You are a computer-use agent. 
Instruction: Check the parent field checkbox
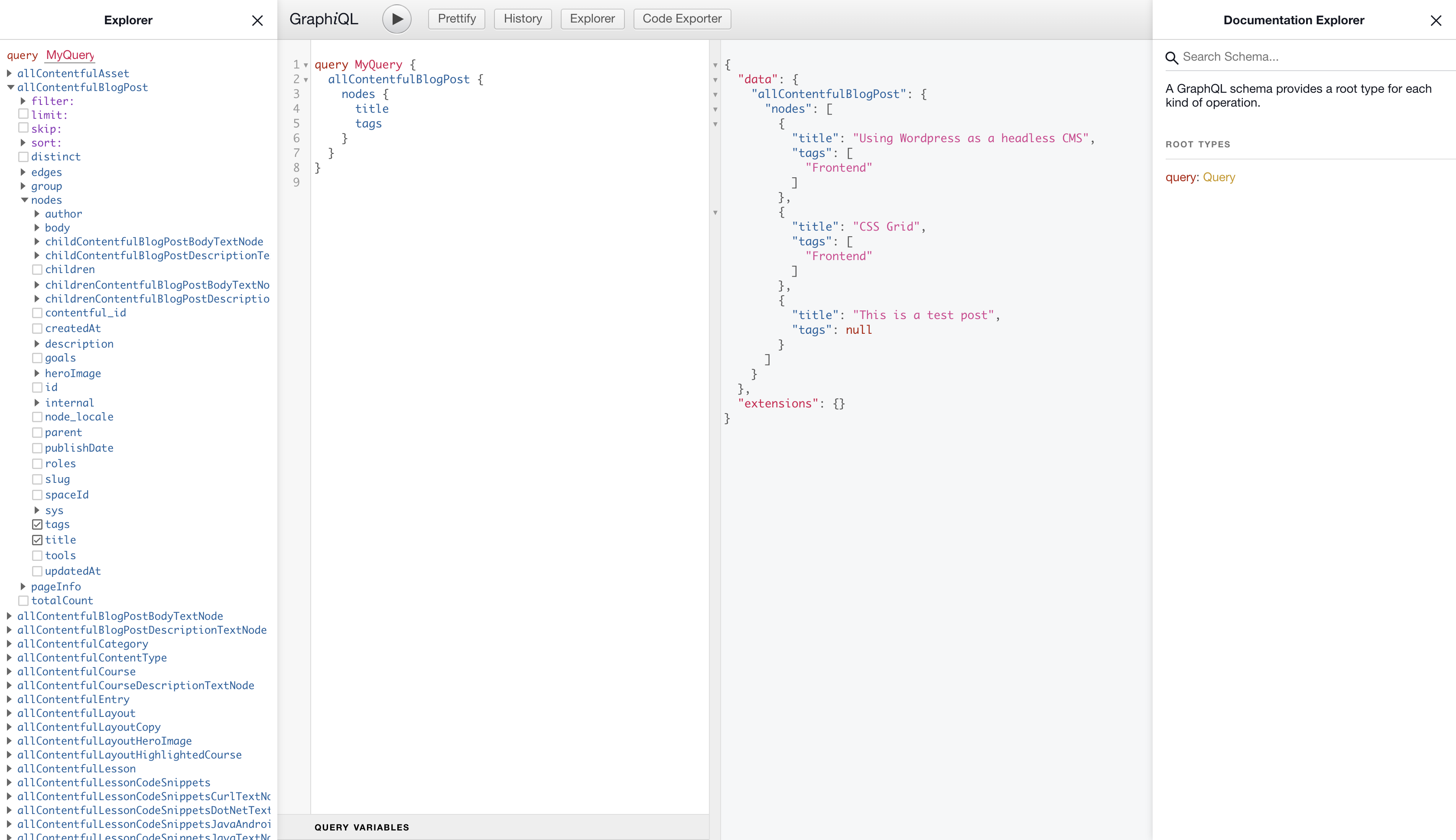[37, 432]
